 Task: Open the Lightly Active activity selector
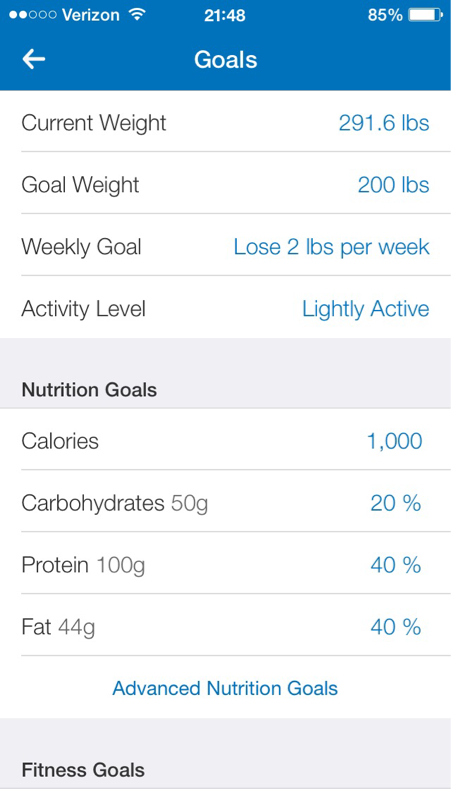[365, 309]
